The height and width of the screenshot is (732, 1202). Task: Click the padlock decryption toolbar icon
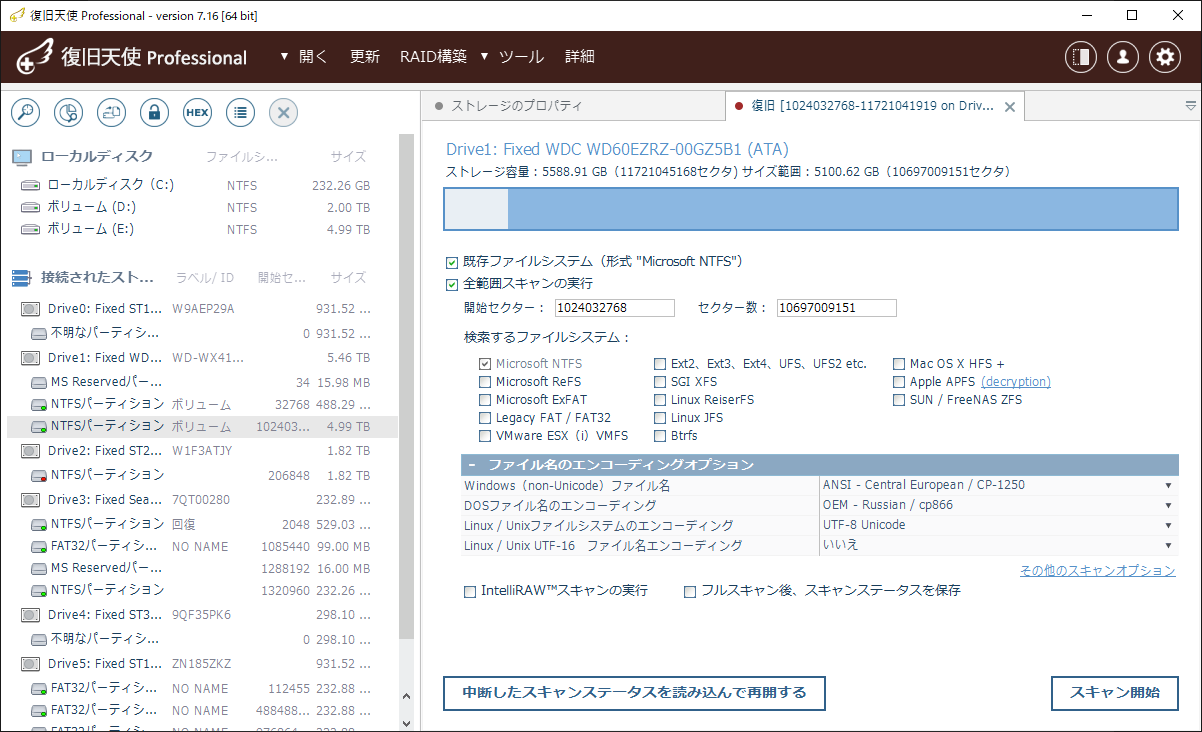(x=154, y=112)
